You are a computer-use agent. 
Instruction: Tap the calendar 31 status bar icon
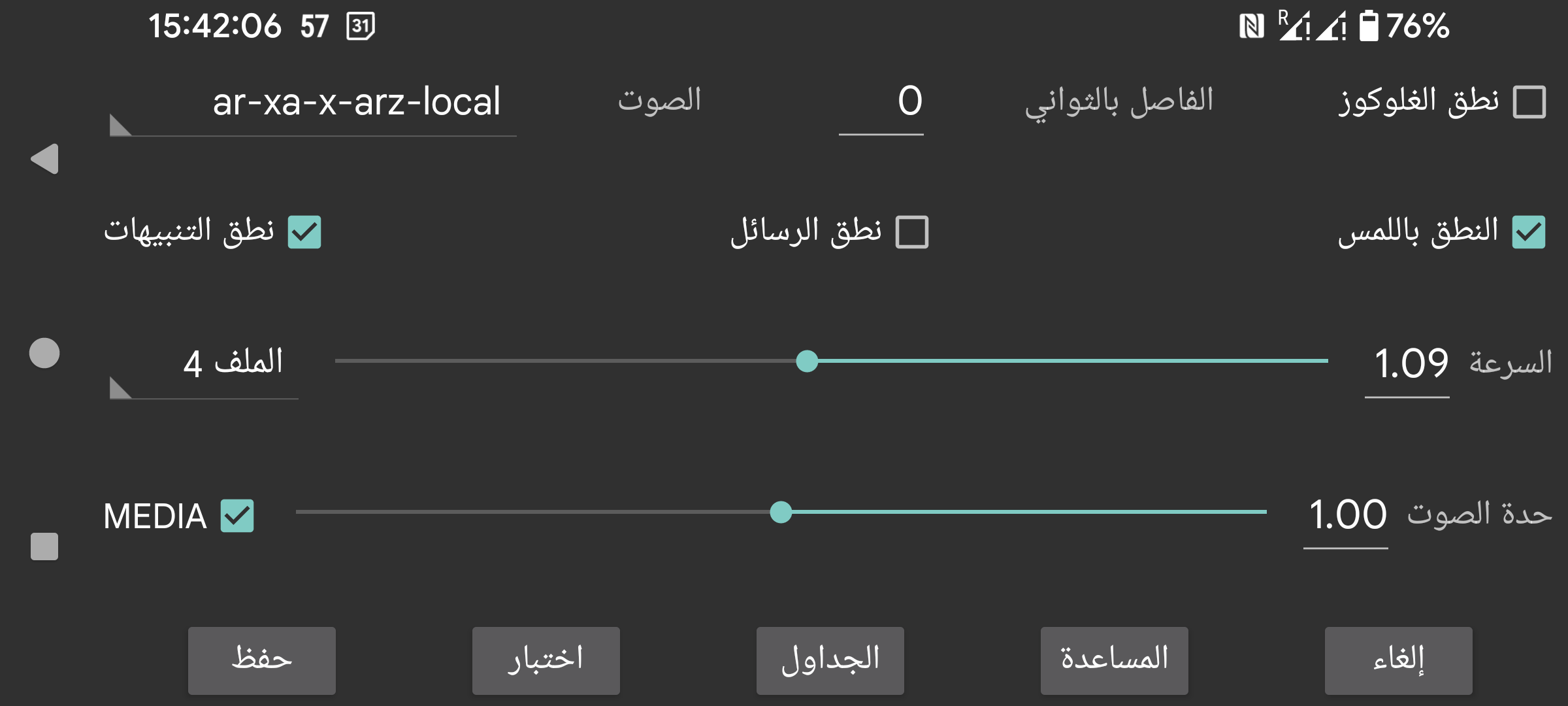coord(361,27)
